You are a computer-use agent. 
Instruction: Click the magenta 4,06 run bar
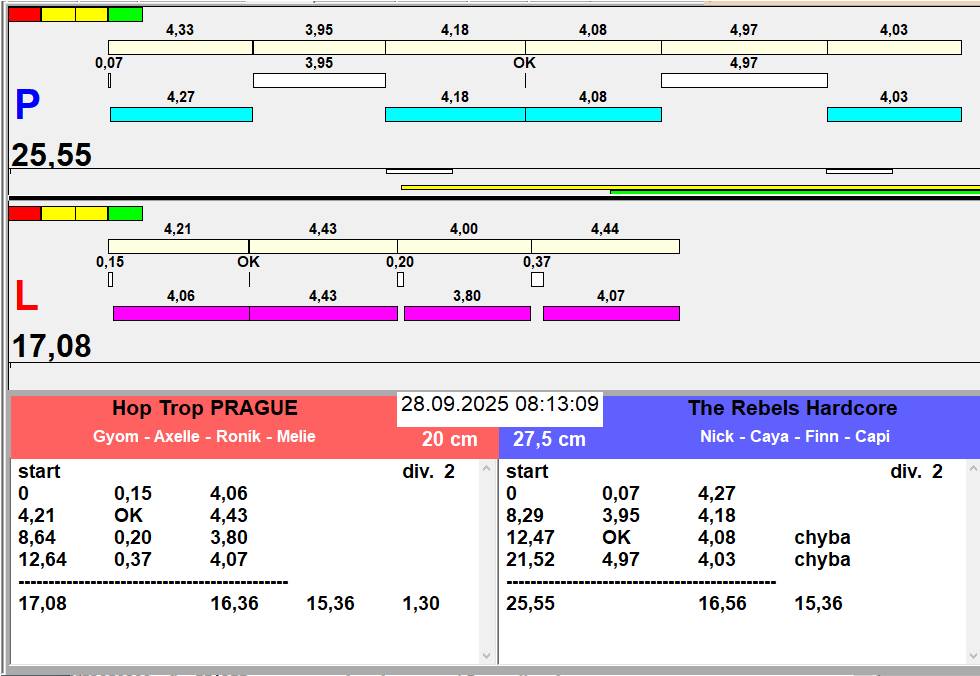coord(181,314)
